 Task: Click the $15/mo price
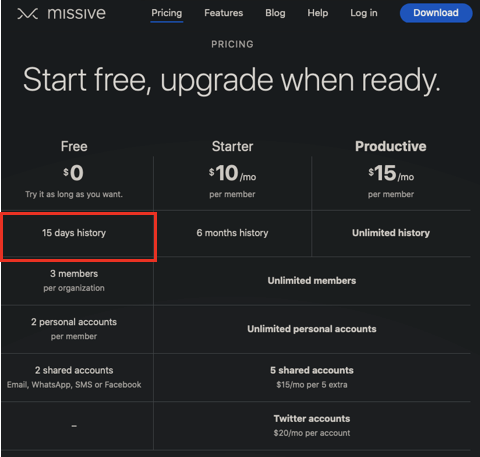[391, 173]
